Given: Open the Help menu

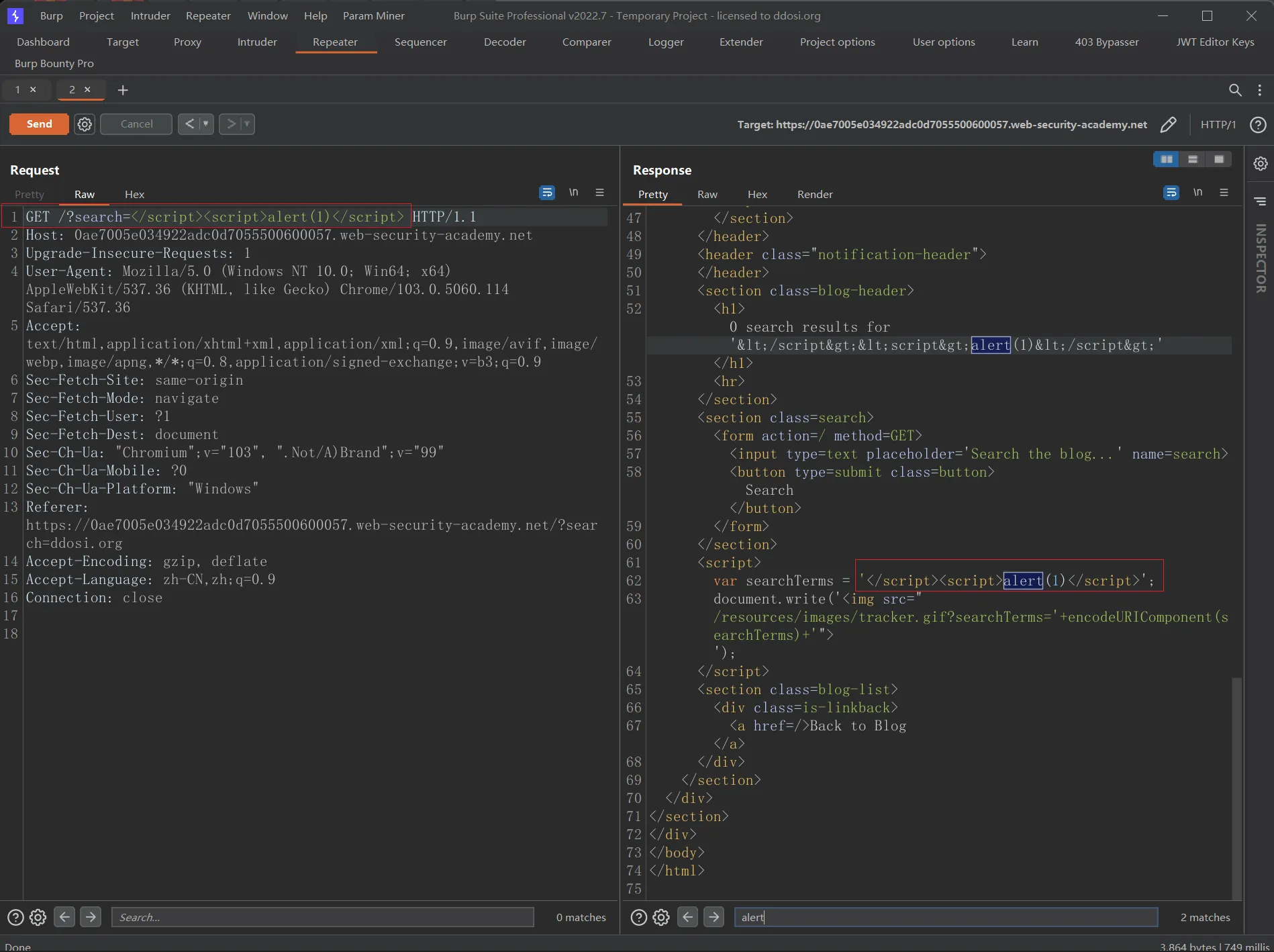Looking at the screenshot, I should (x=315, y=15).
